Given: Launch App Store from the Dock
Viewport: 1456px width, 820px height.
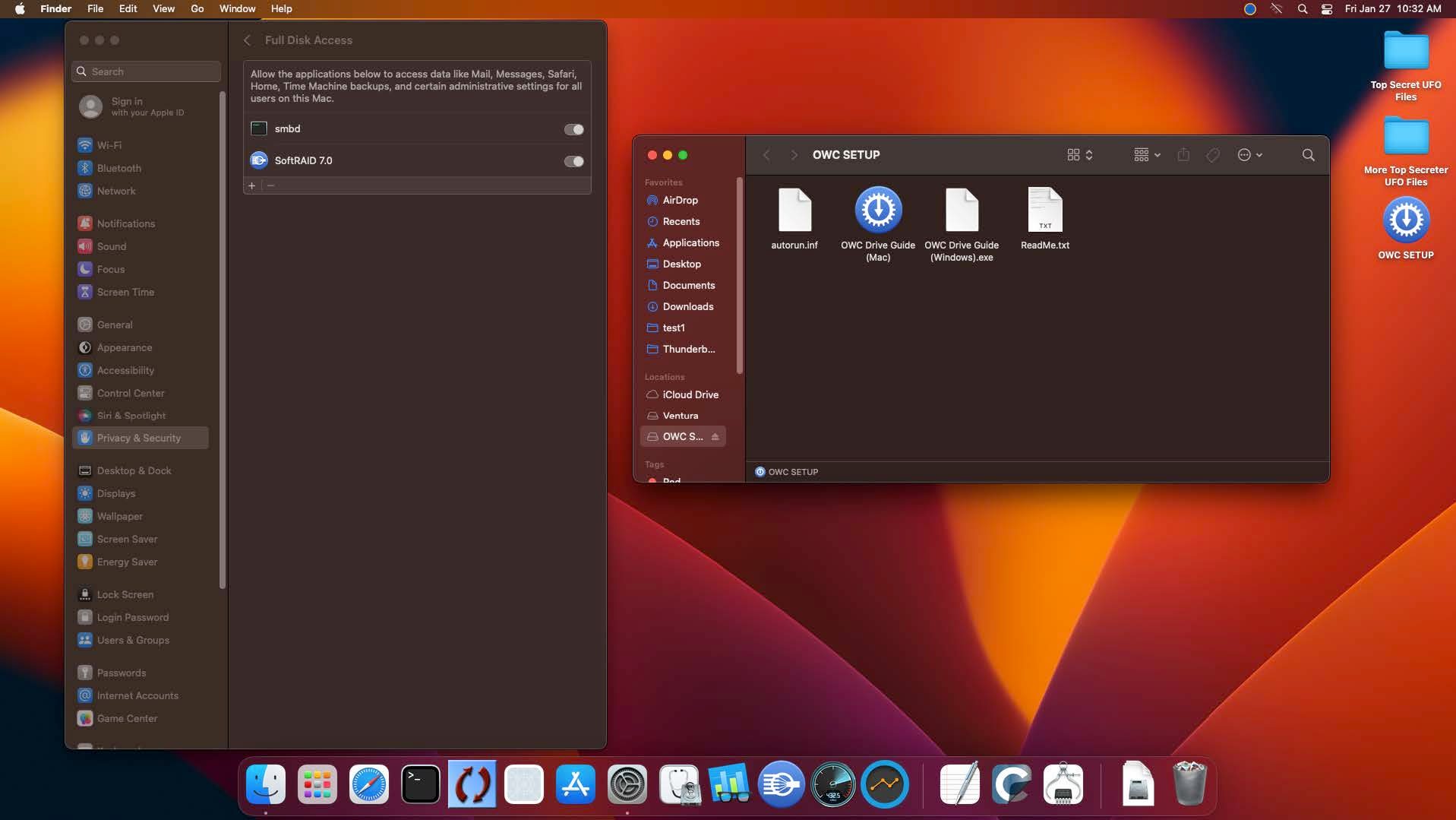Looking at the screenshot, I should [x=575, y=784].
